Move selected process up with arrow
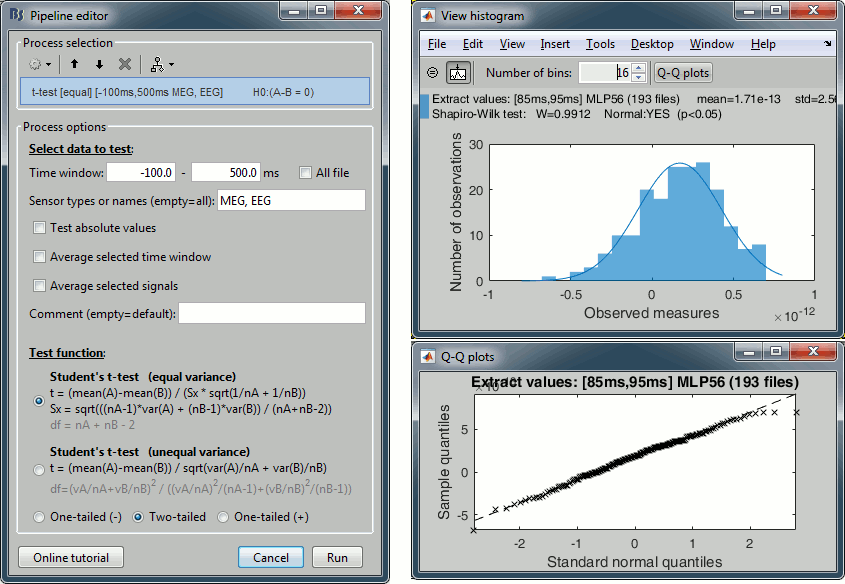 (75, 64)
